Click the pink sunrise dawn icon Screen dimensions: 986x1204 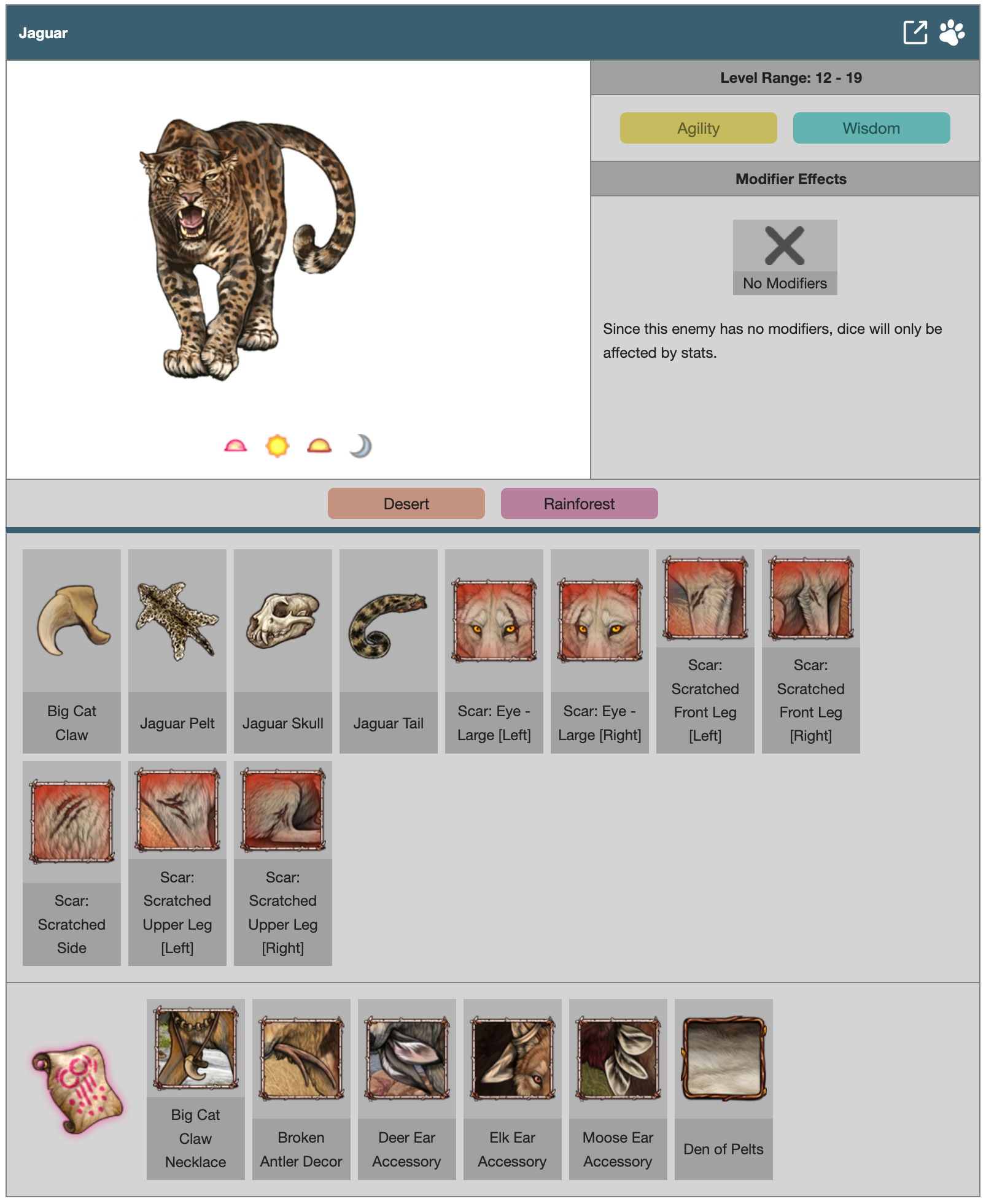tap(235, 446)
